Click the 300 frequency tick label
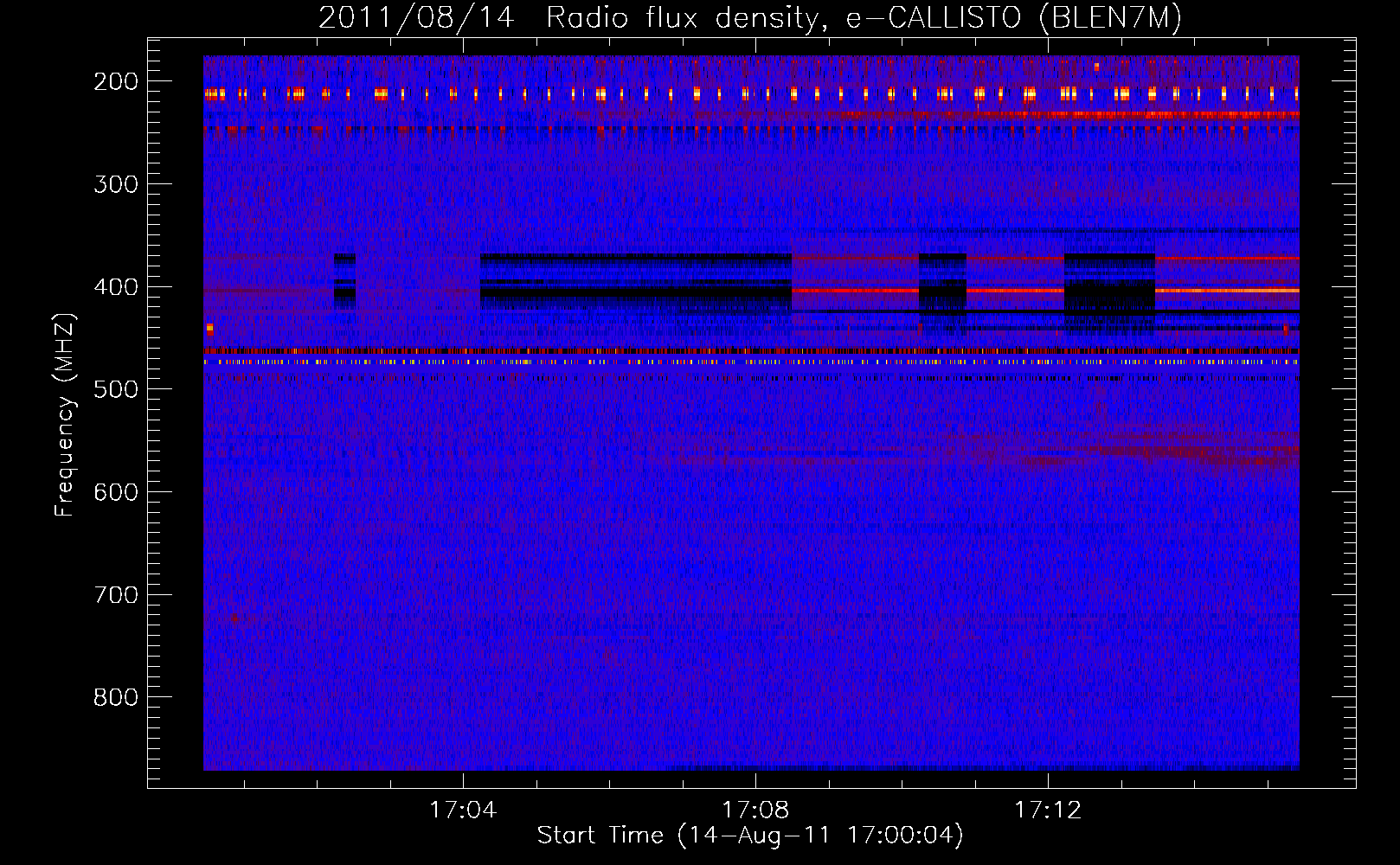Screen dimensions: 1400x865 click(x=115, y=184)
